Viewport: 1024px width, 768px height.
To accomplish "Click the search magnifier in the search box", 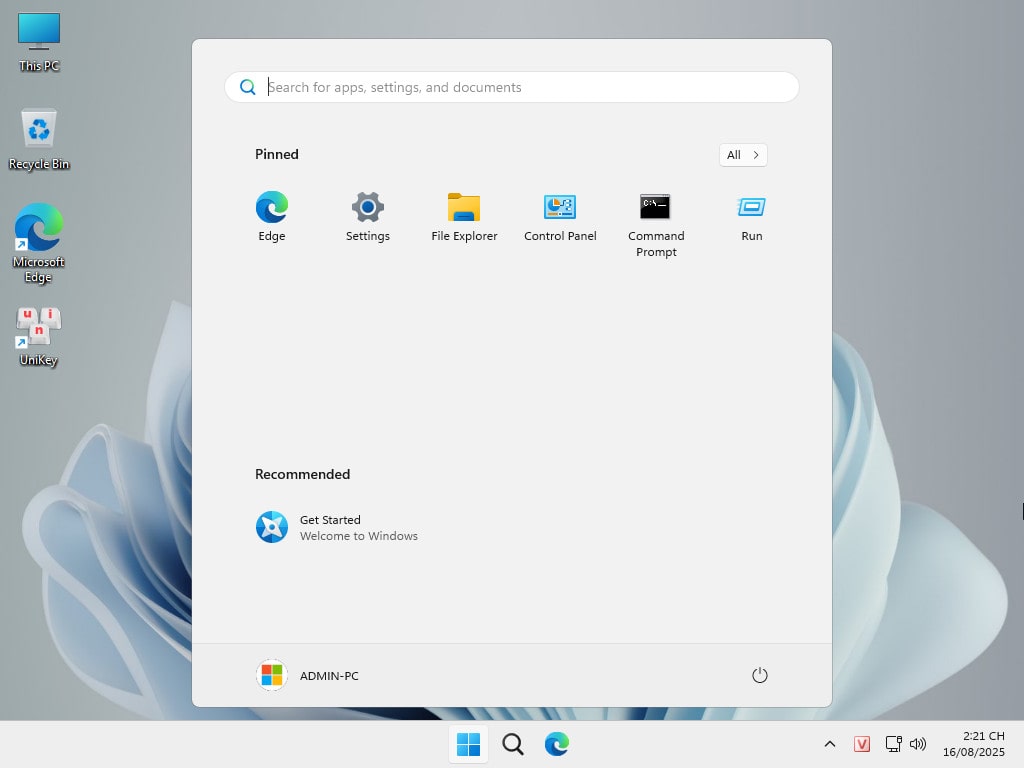I will (x=248, y=87).
